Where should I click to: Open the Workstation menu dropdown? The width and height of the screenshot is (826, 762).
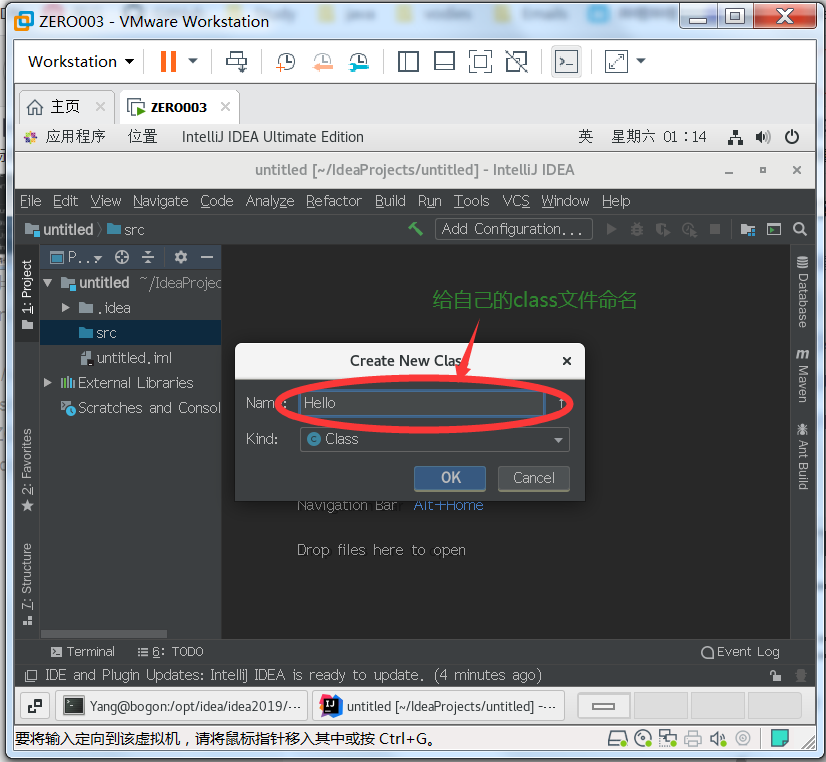(x=81, y=62)
